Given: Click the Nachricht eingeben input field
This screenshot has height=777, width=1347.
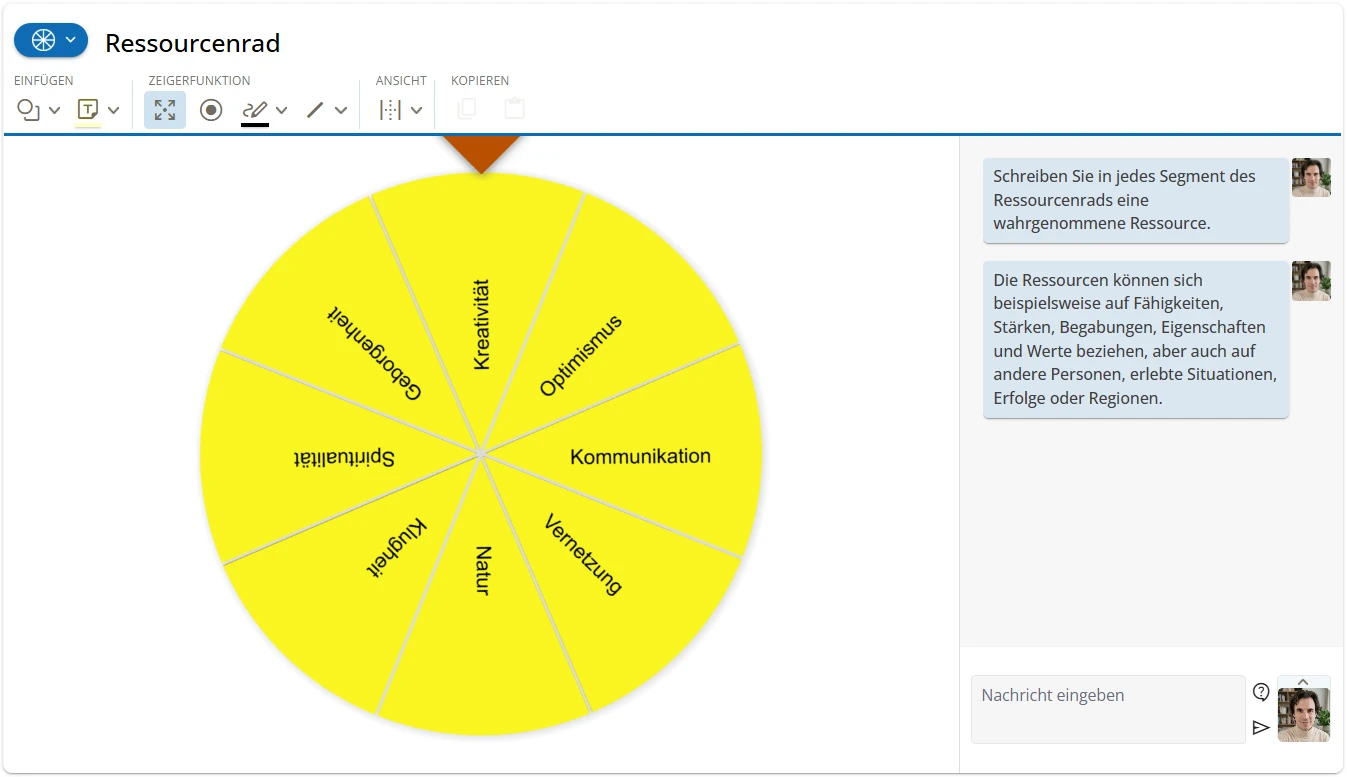Looking at the screenshot, I should pyautogui.click(x=1107, y=709).
